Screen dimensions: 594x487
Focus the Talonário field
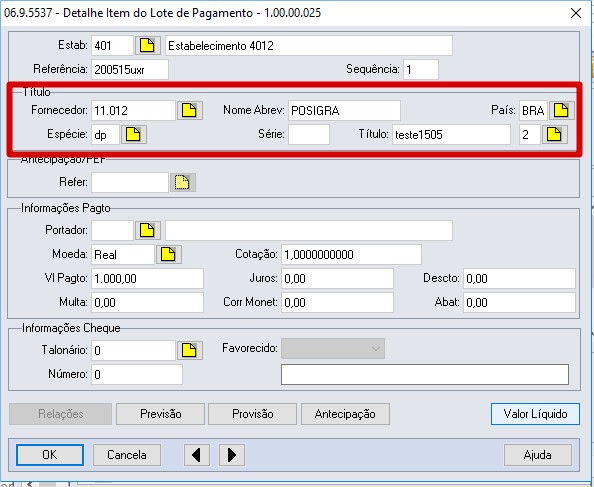coord(133,350)
